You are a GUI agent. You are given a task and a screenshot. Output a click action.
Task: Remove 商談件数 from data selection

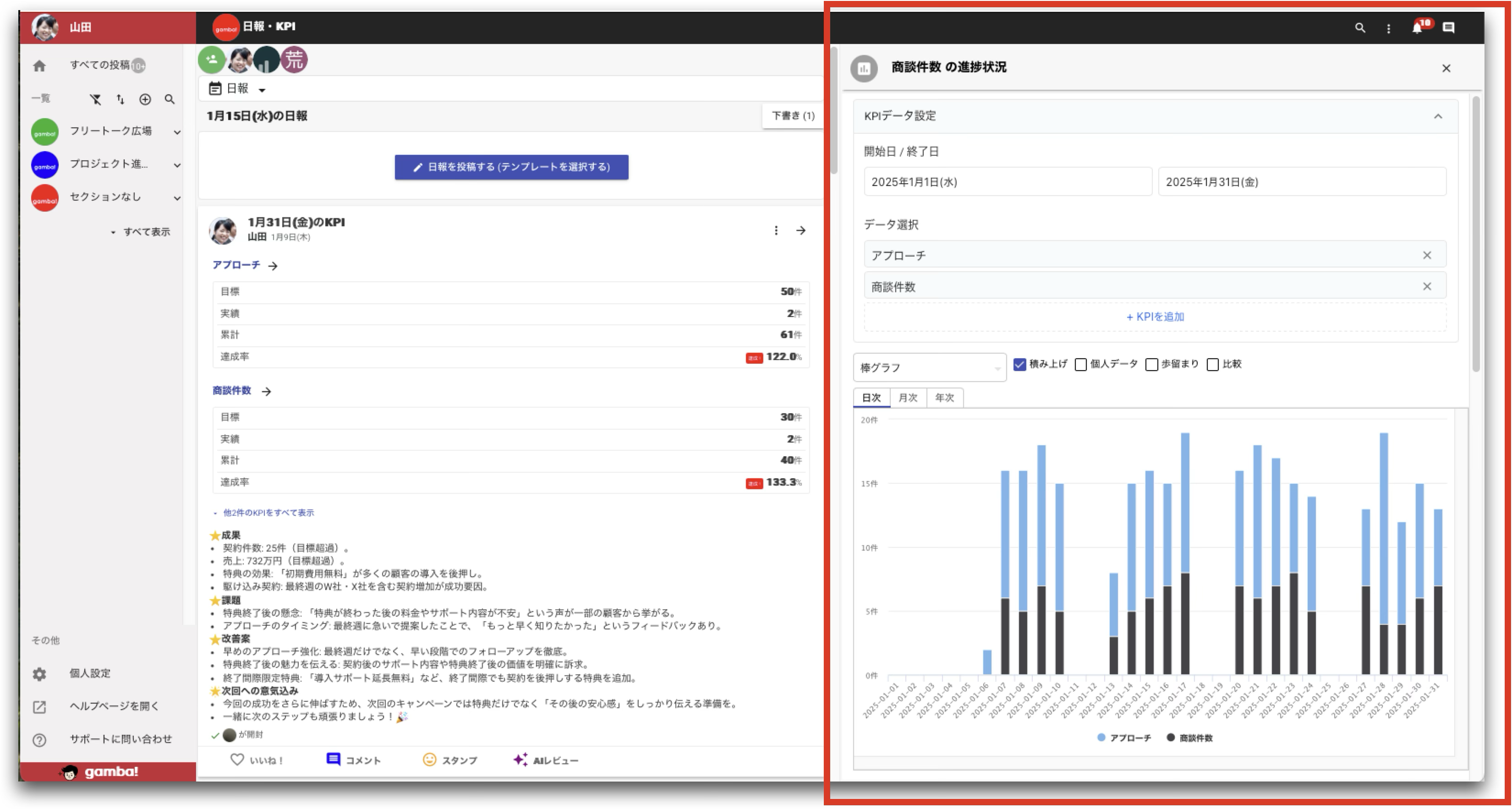[1427, 286]
